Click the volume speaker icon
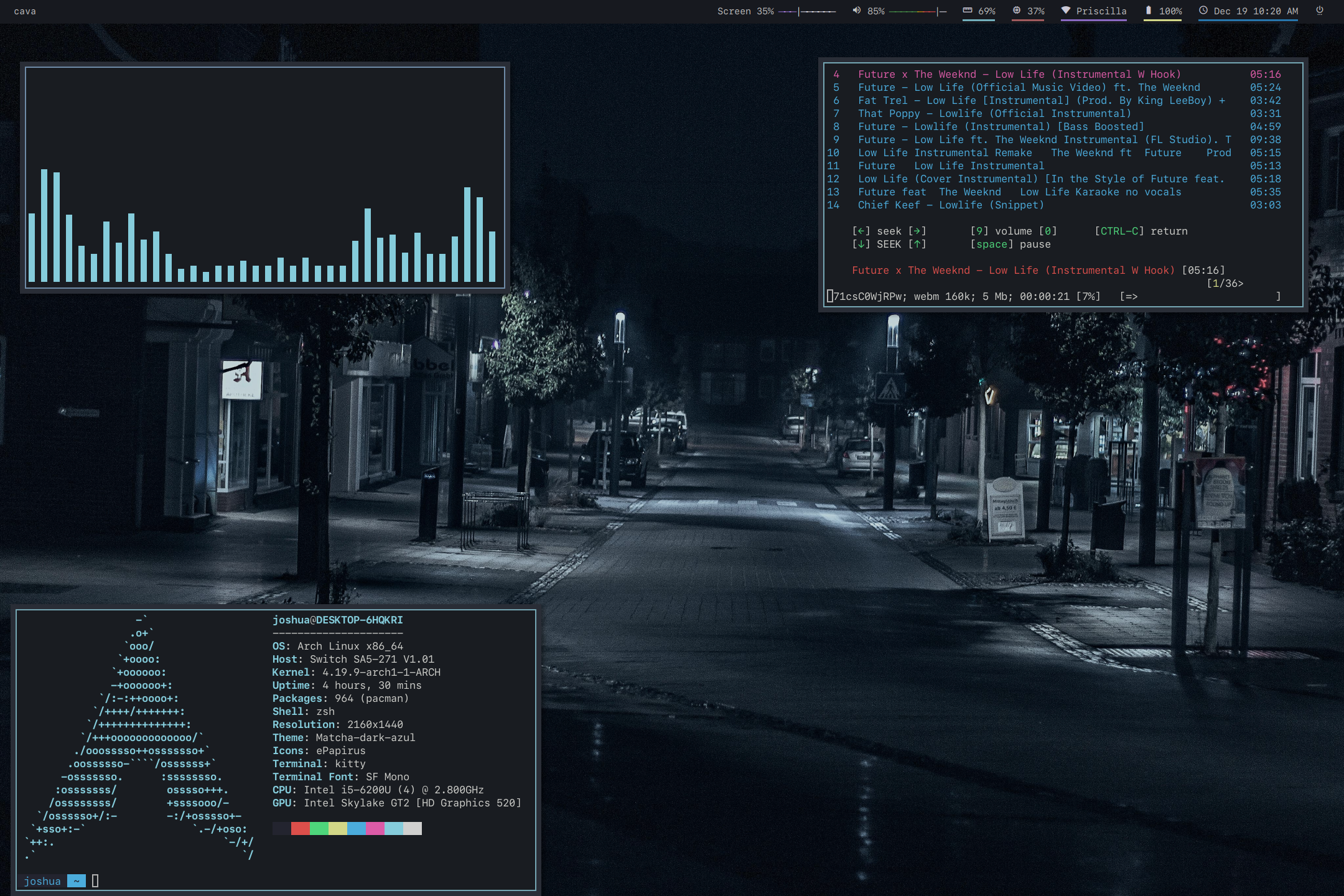Image resolution: width=1344 pixels, height=896 pixels. pyautogui.click(x=856, y=11)
